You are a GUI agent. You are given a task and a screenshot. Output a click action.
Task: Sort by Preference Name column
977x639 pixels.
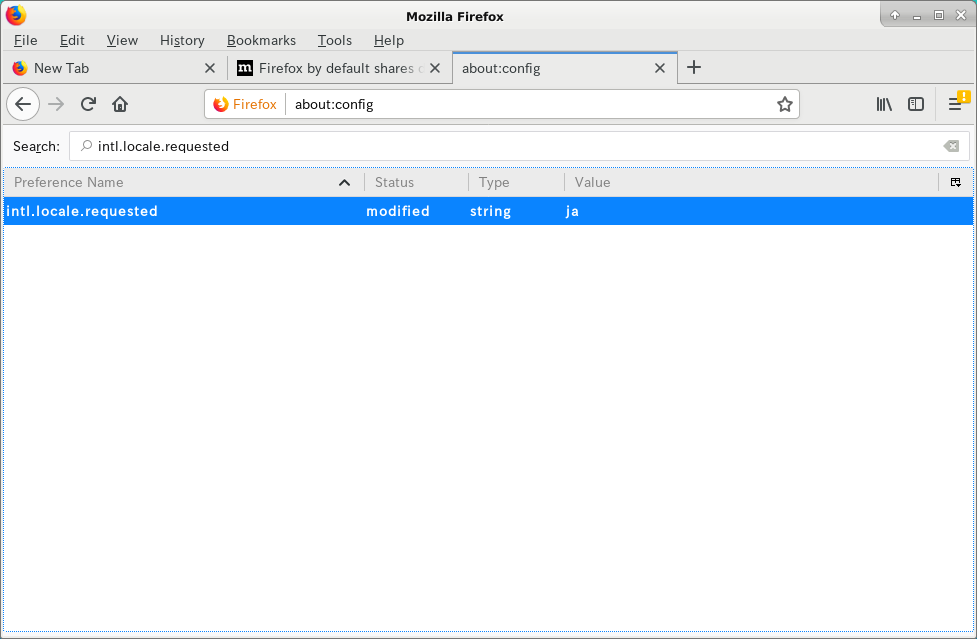(184, 182)
